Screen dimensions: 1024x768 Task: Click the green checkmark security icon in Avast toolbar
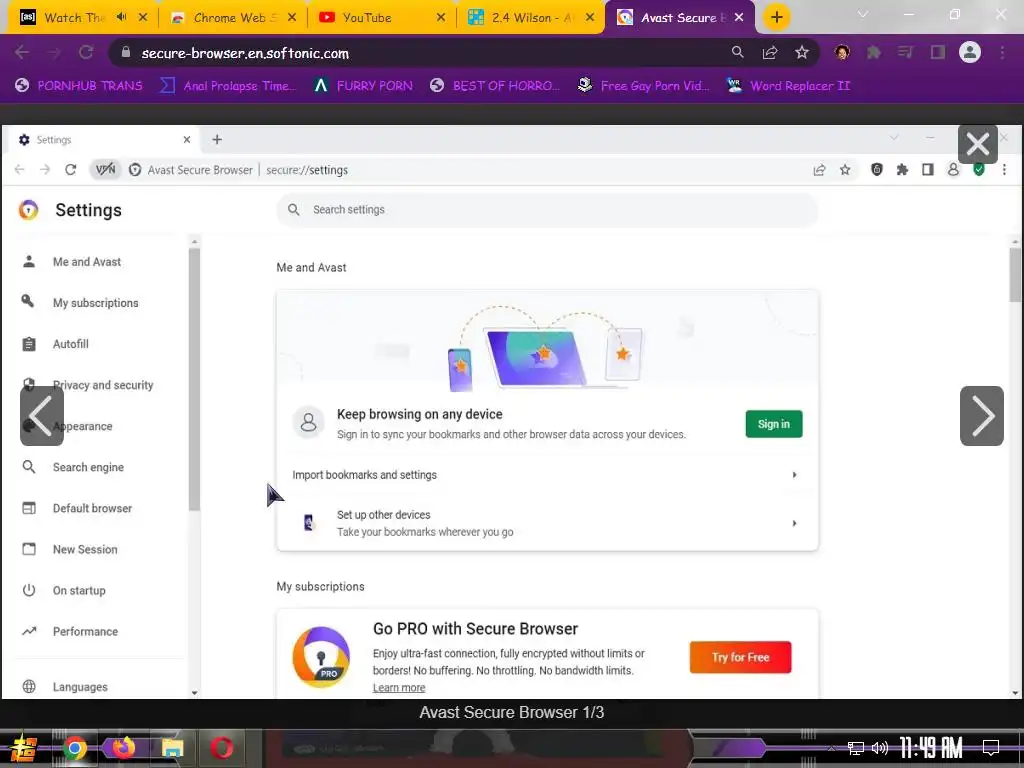[979, 170]
